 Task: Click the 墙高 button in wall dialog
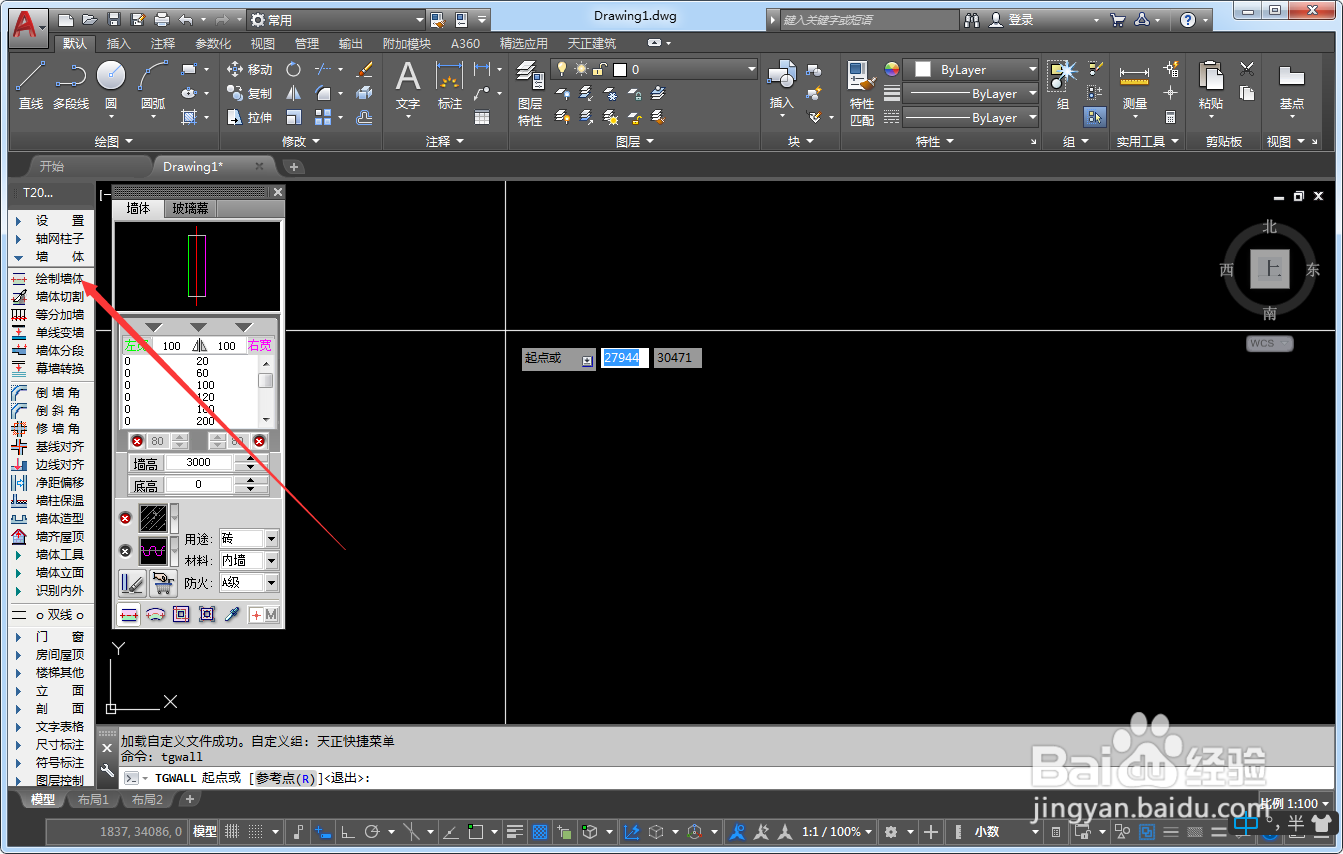(145, 463)
